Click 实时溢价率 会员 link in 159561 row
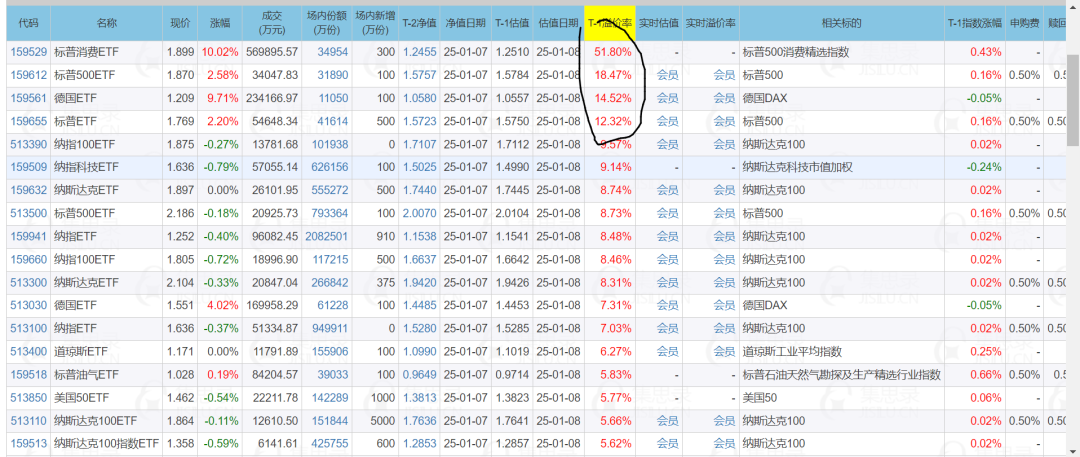This screenshot has height=457, width=1080. 724,98
